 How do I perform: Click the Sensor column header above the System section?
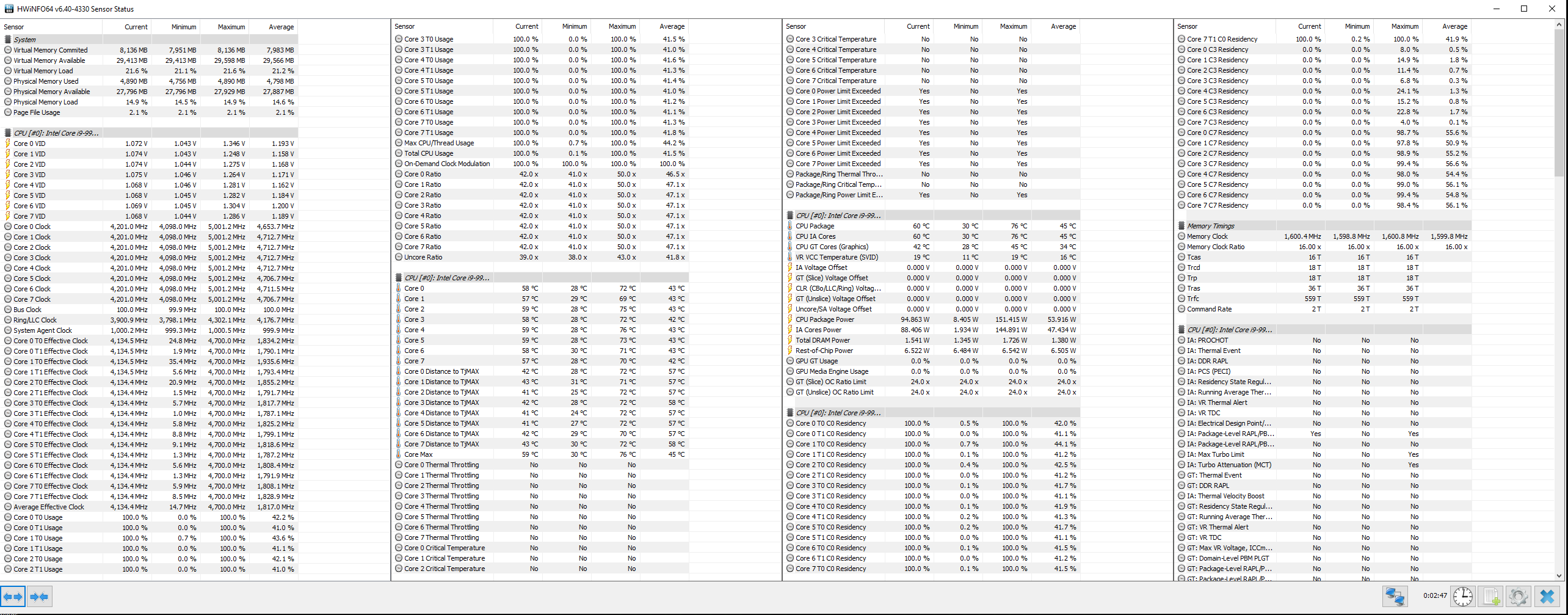(x=51, y=27)
